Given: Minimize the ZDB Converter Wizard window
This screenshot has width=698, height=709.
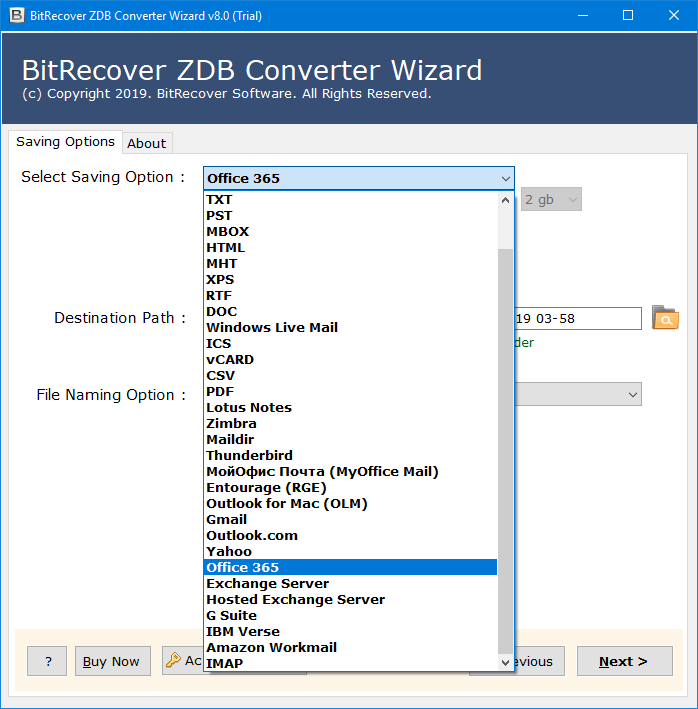Looking at the screenshot, I should 583,15.
